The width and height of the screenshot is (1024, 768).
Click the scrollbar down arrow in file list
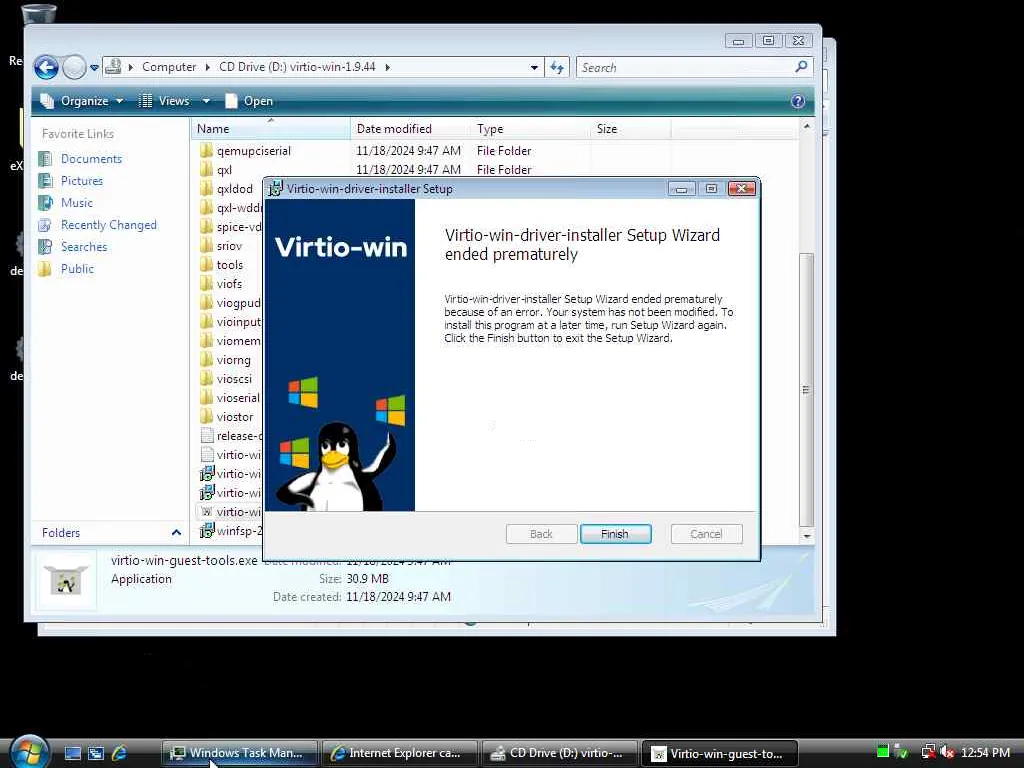807,536
